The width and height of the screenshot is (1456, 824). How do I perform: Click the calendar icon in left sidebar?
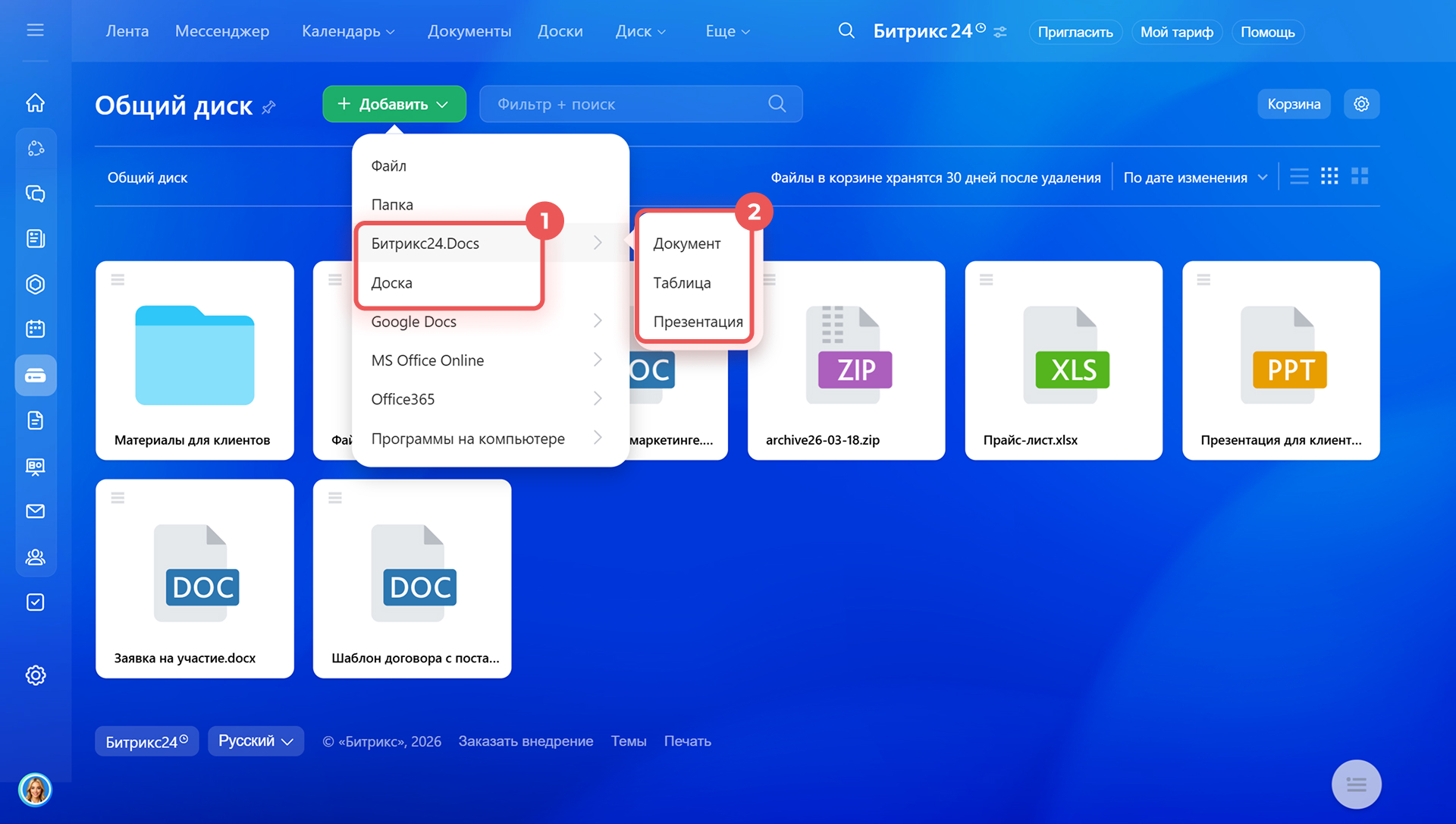click(35, 329)
